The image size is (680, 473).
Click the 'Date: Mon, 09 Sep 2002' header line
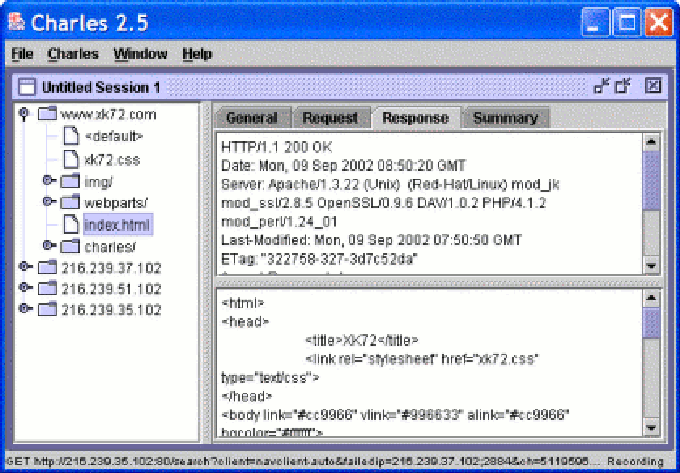[x=343, y=166]
